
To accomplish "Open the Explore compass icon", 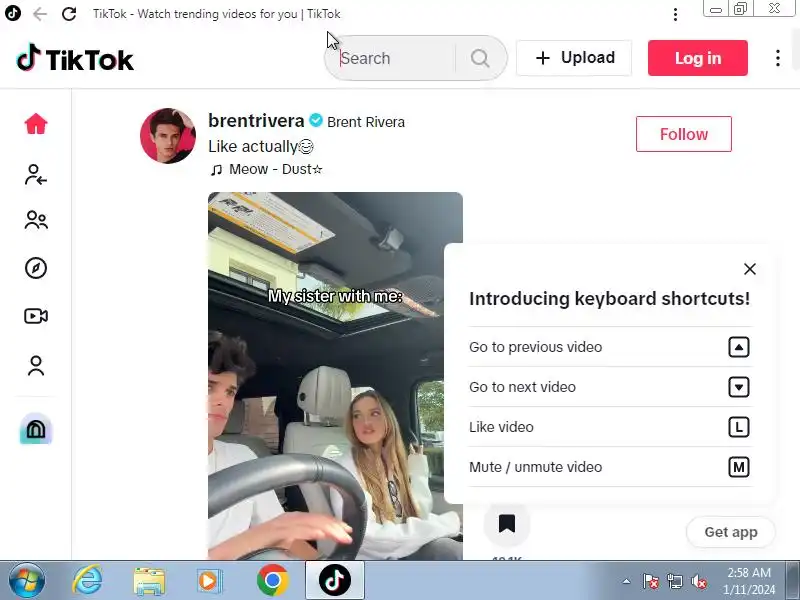I will [36, 268].
